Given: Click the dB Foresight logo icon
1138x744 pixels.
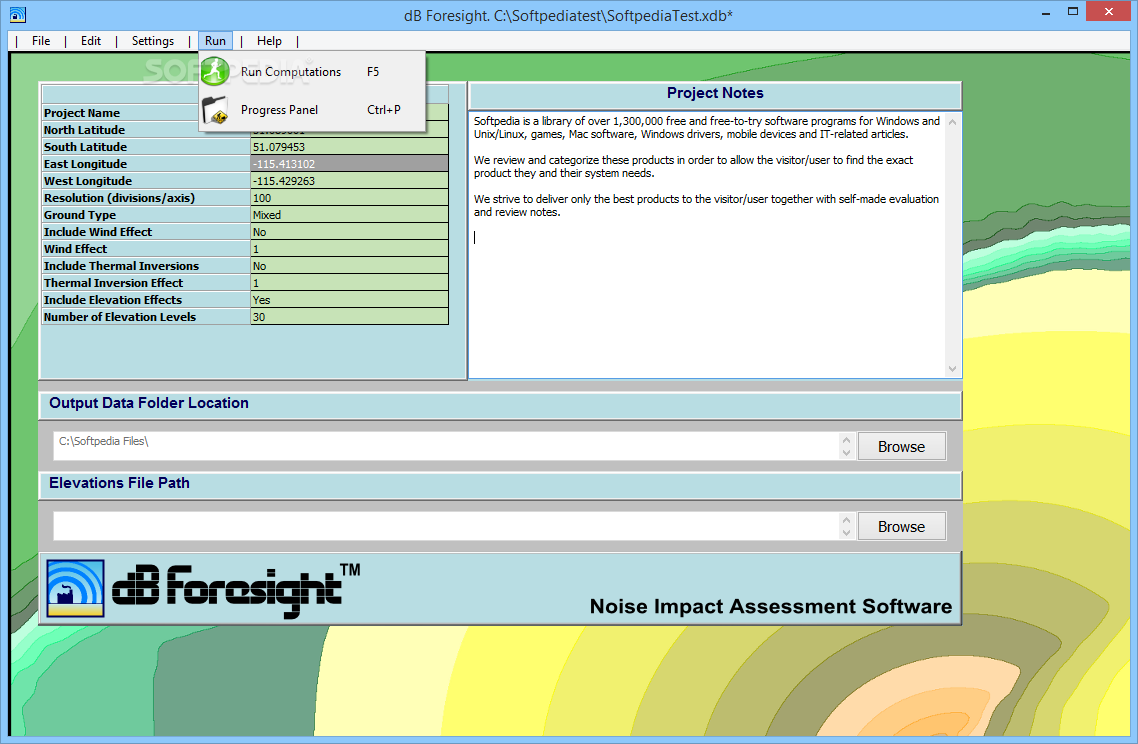Looking at the screenshot, I should tap(75, 588).
